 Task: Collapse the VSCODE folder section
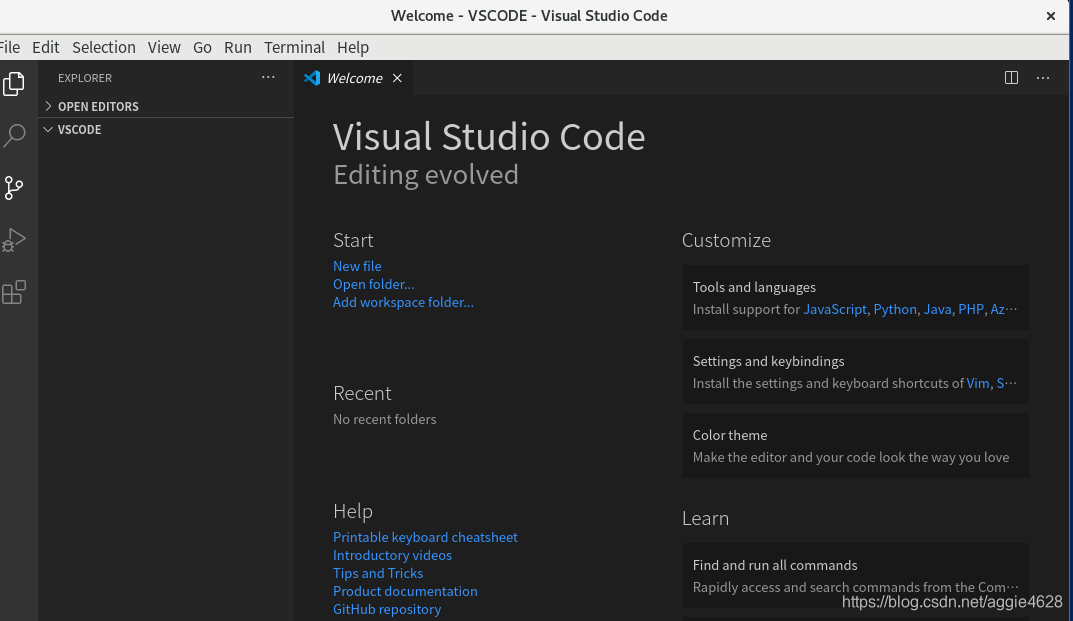click(79, 129)
